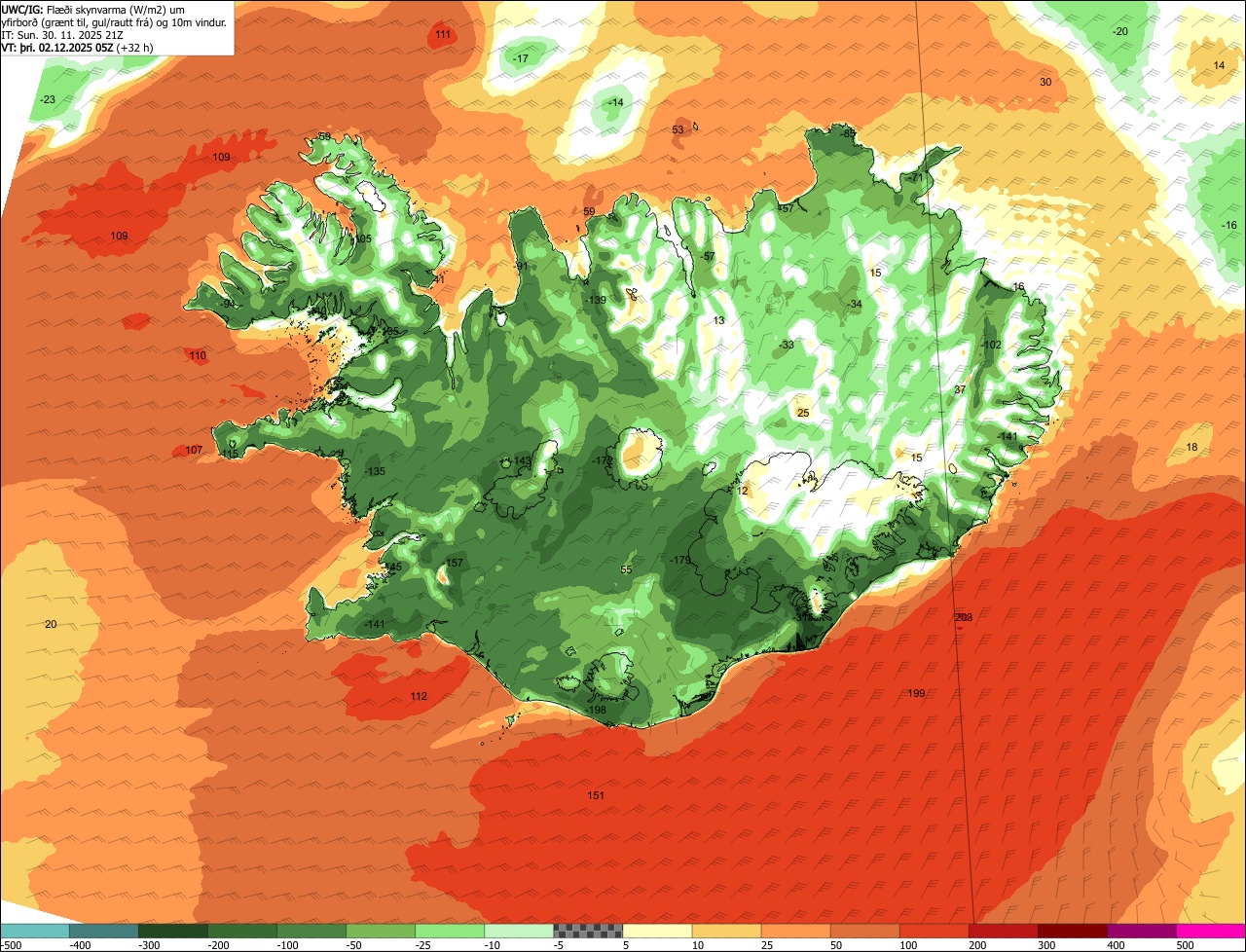Click the dark teal legend swatch from -400 to -300

(104, 930)
